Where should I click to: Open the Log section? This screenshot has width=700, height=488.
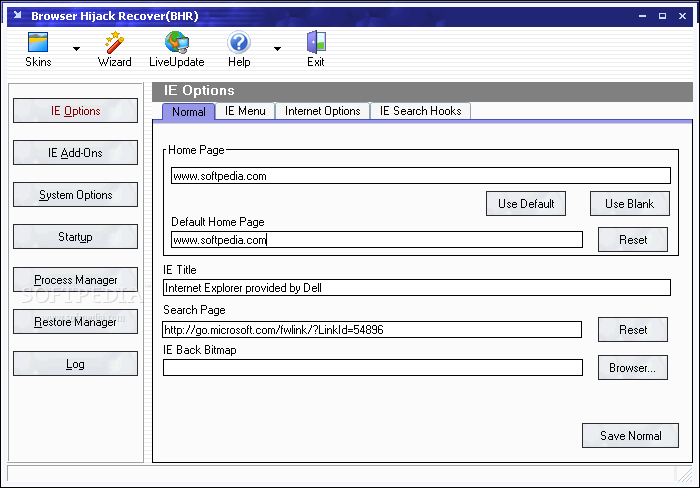click(75, 364)
